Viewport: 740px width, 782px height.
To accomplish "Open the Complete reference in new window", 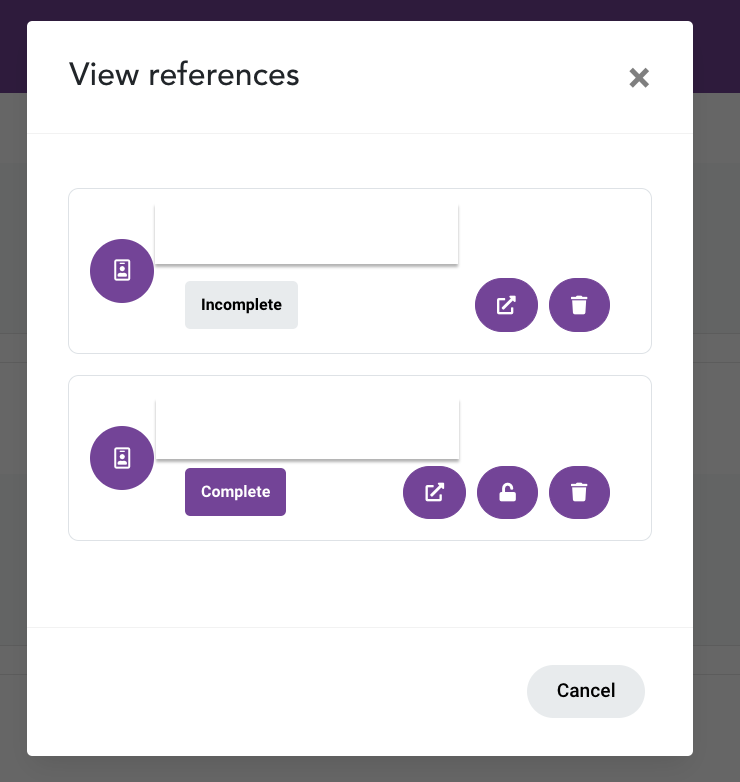I will 434,492.
